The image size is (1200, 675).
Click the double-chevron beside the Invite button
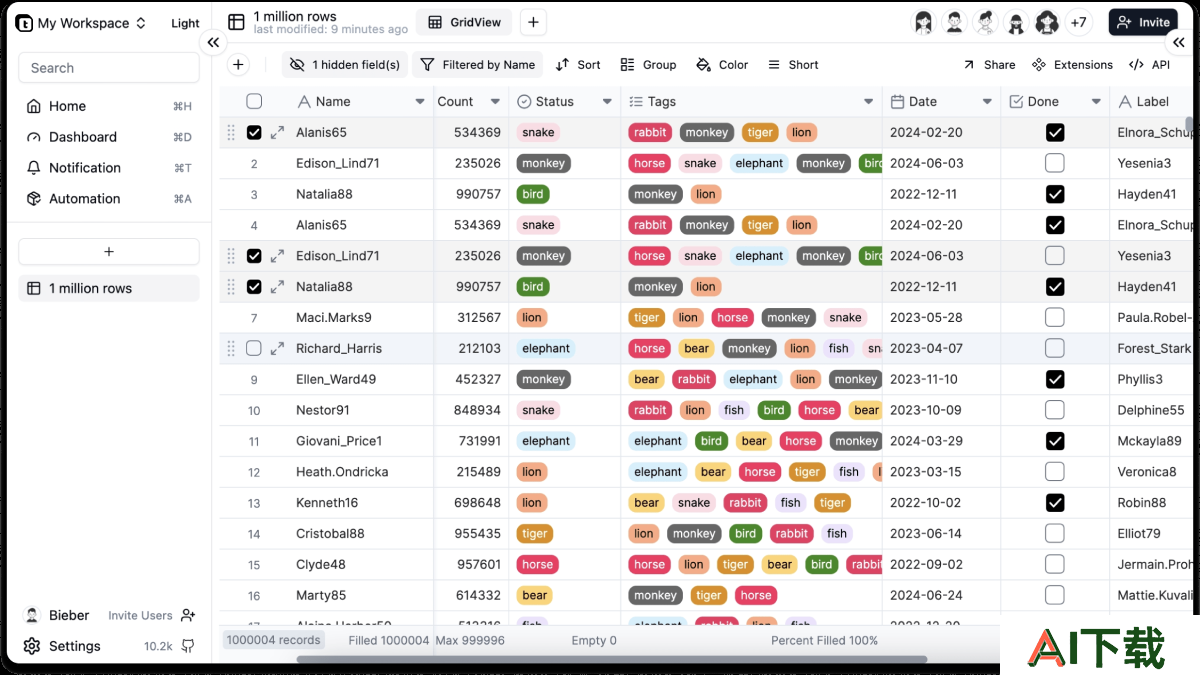pos(1179,42)
